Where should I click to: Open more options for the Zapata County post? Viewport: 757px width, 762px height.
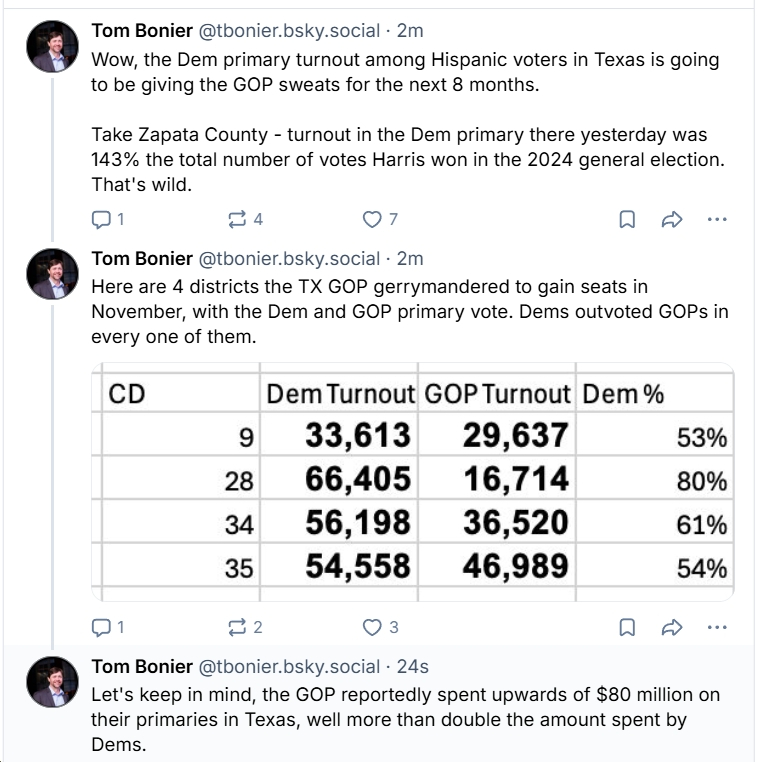(716, 219)
